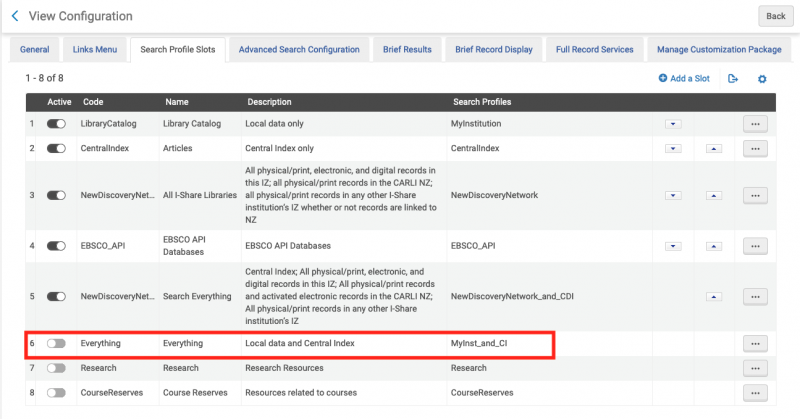The width and height of the screenshot is (800, 419).
Task: Move LibraryCatalog slot down with arrow
Action: [x=673, y=124]
